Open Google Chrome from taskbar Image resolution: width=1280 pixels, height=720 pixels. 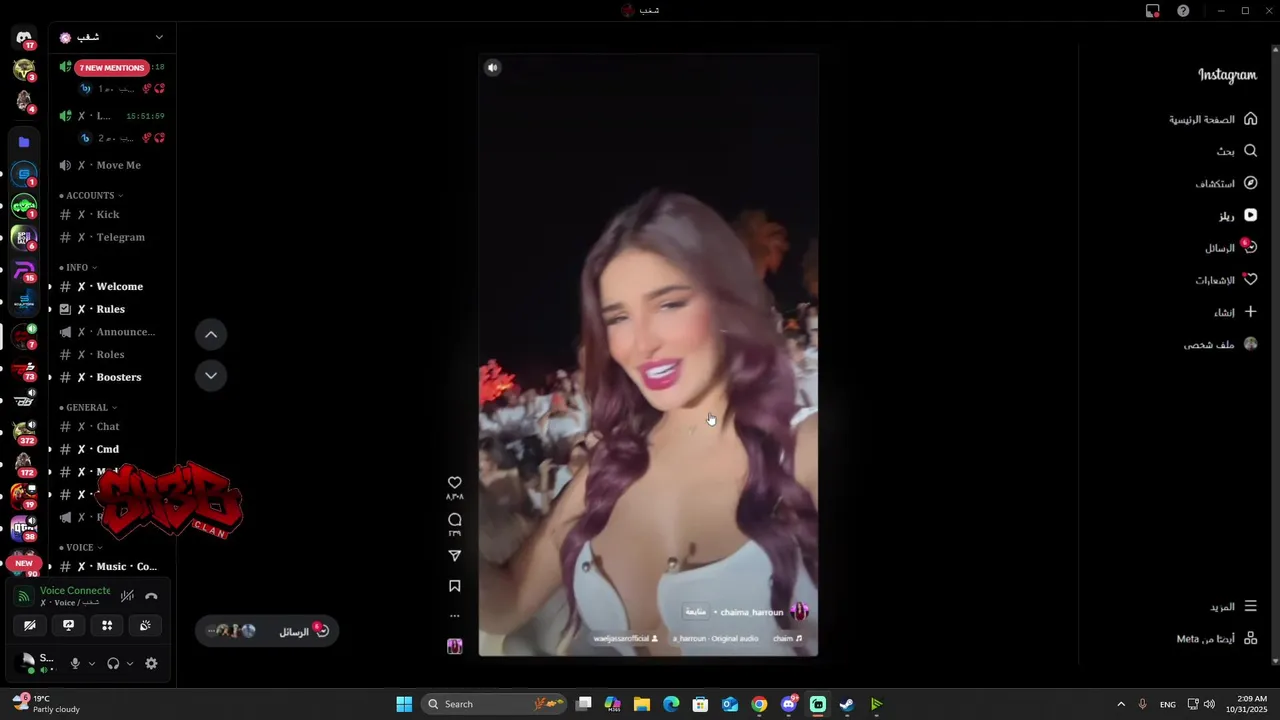click(759, 704)
